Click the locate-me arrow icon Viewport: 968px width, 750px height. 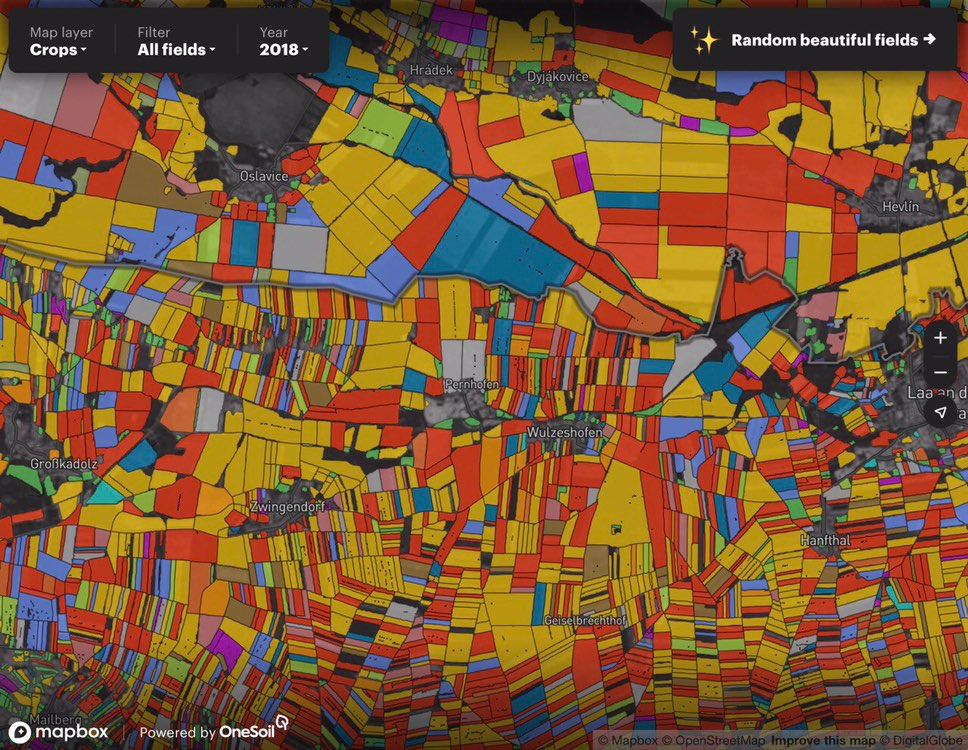point(940,412)
